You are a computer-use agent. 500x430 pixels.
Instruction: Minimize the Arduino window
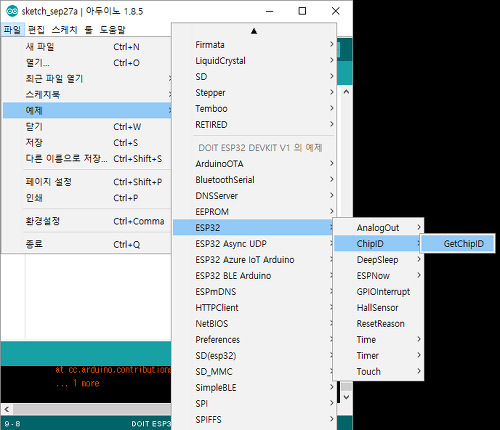270,11
